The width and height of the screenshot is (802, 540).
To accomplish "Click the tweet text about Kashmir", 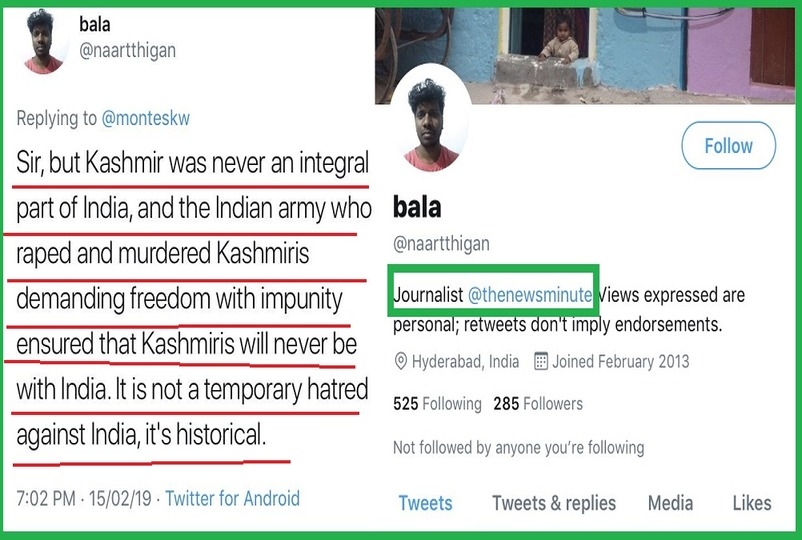I will tap(192, 299).
